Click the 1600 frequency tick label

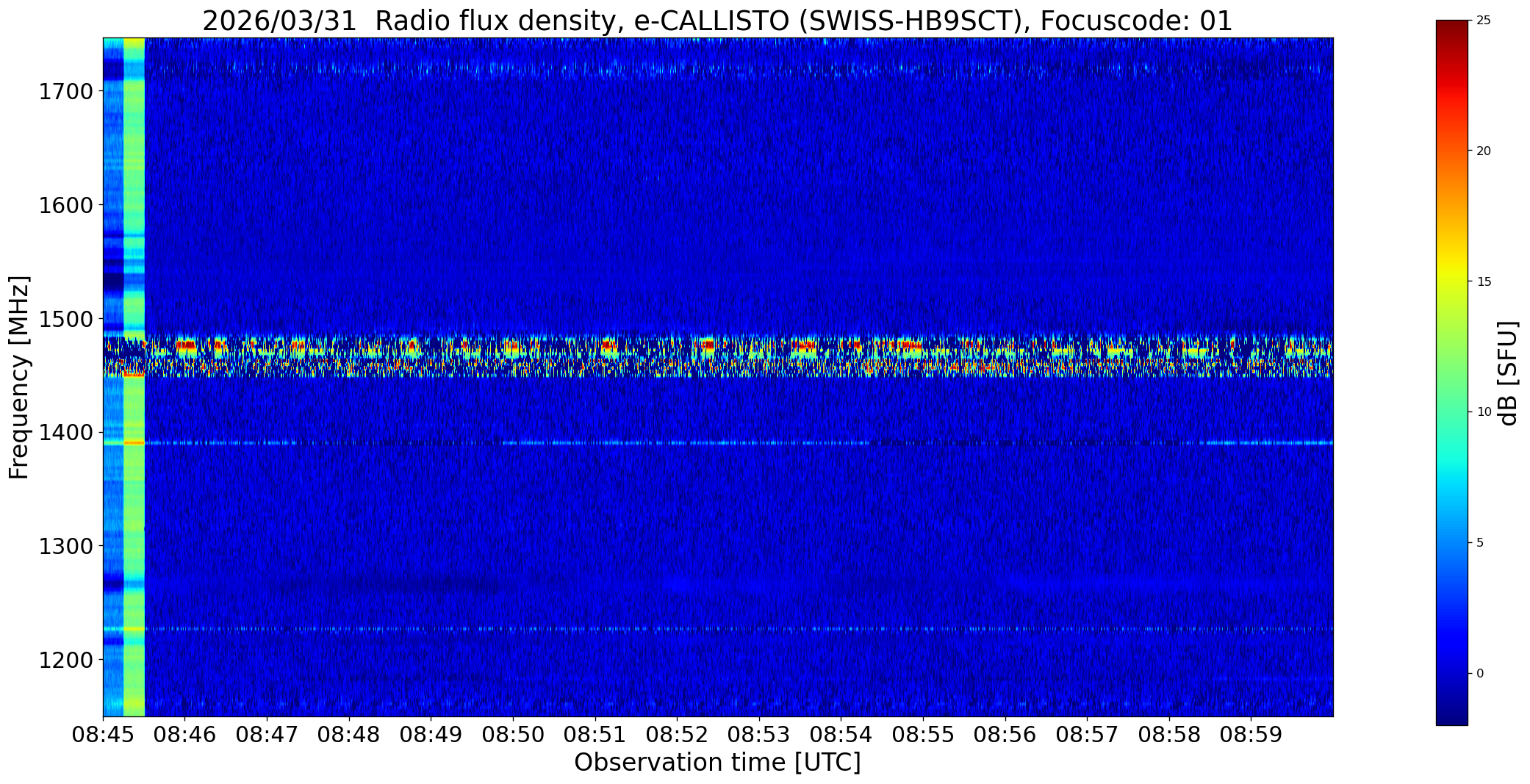(66, 205)
